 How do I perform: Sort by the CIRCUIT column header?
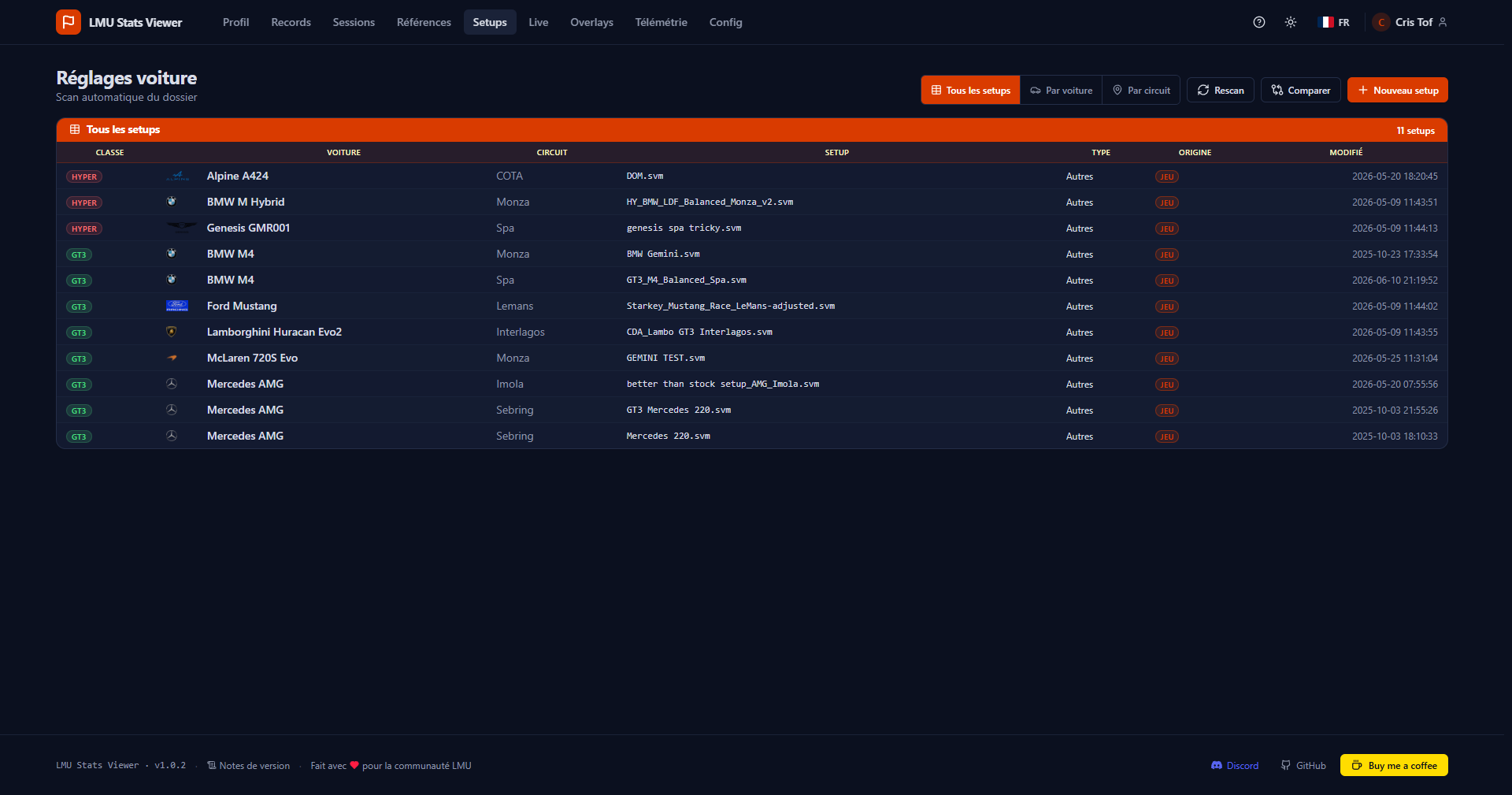pyautogui.click(x=552, y=152)
